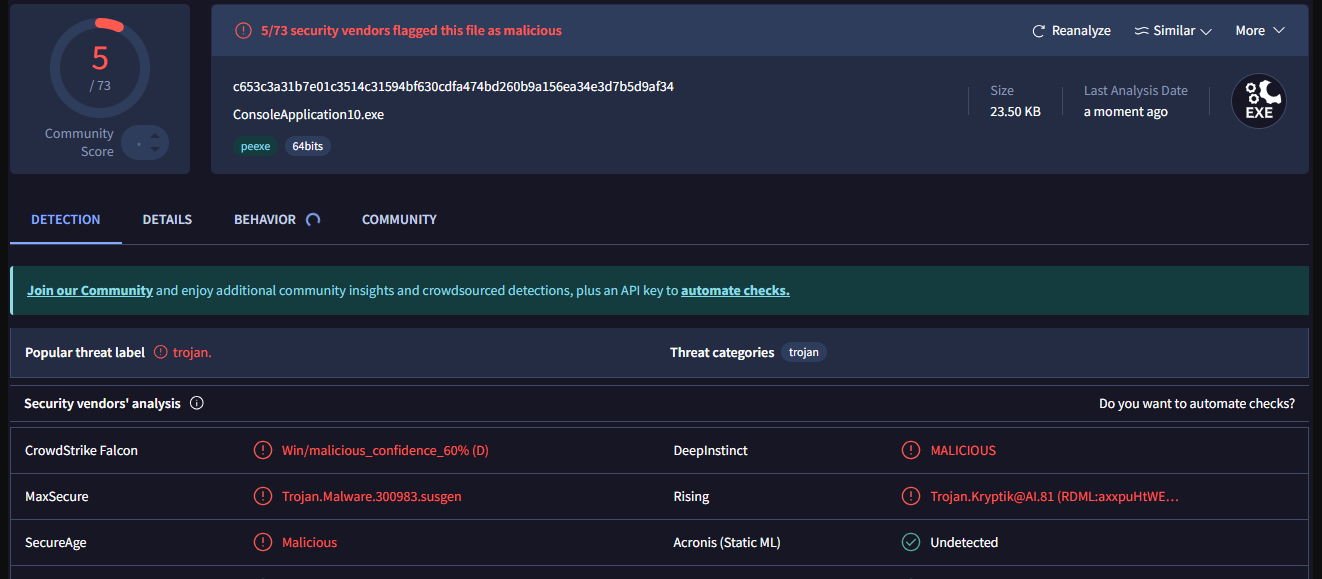Click the Reanalyze refresh icon
The width and height of the screenshot is (1322, 579).
[x=1039, y=31]
